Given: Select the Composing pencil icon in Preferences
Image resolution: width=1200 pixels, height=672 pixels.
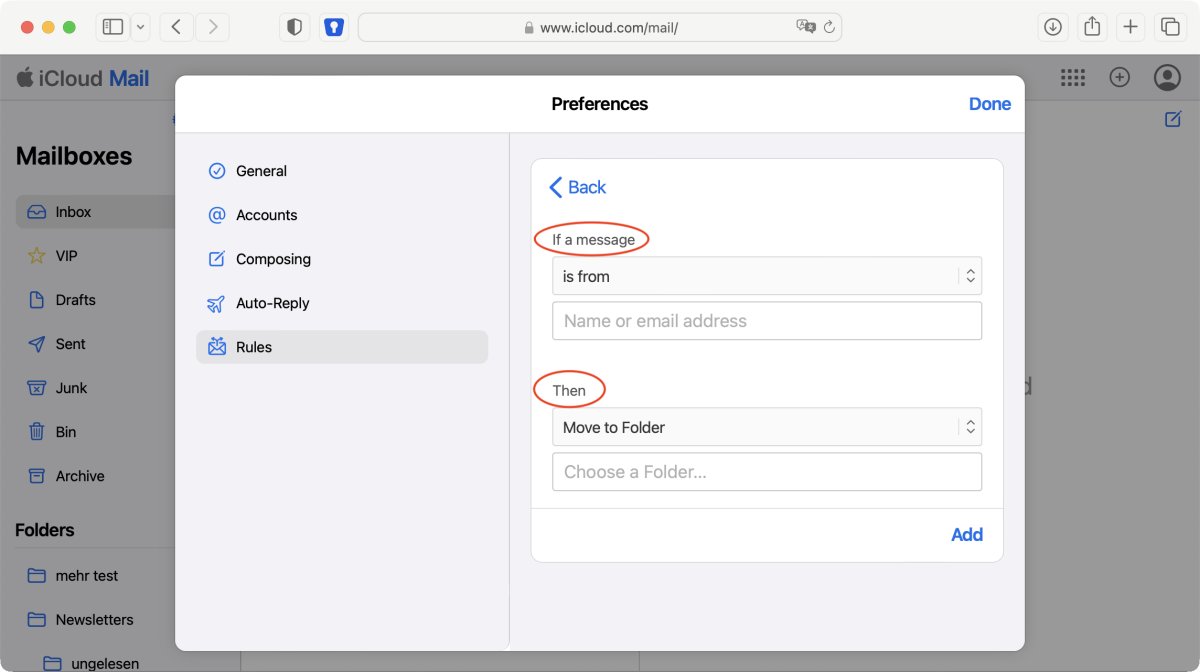Looking at the screenshot, I should click(x=216, y=259).
